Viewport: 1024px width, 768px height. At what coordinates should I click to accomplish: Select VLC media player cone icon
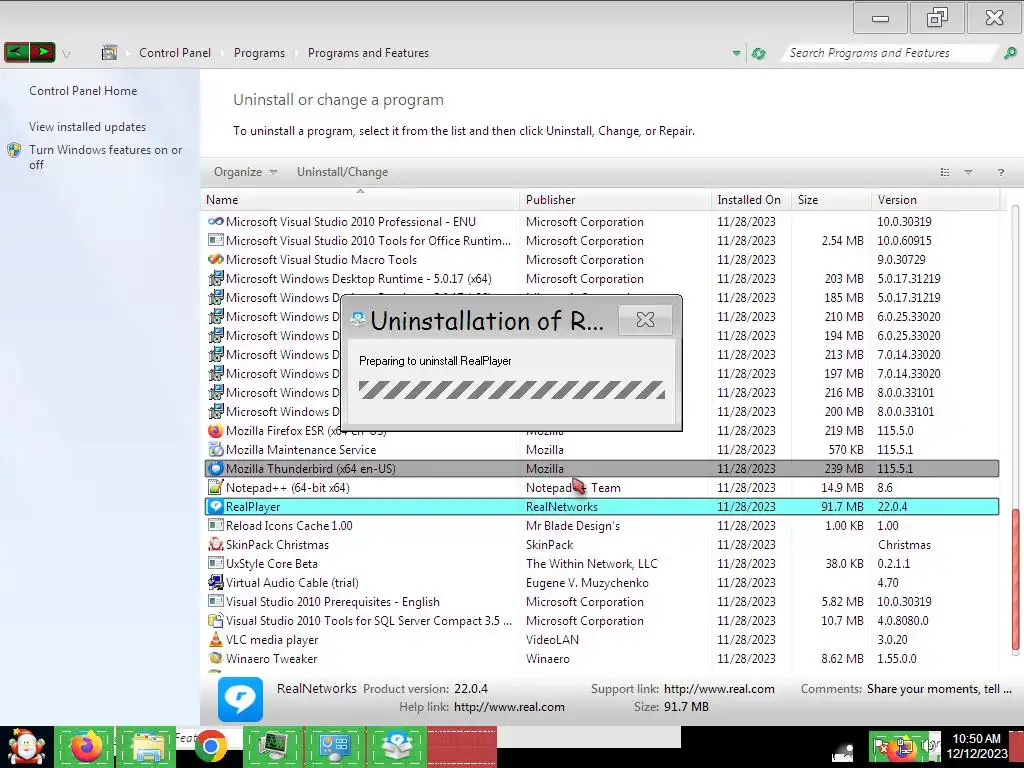click(x=216, y=639)
